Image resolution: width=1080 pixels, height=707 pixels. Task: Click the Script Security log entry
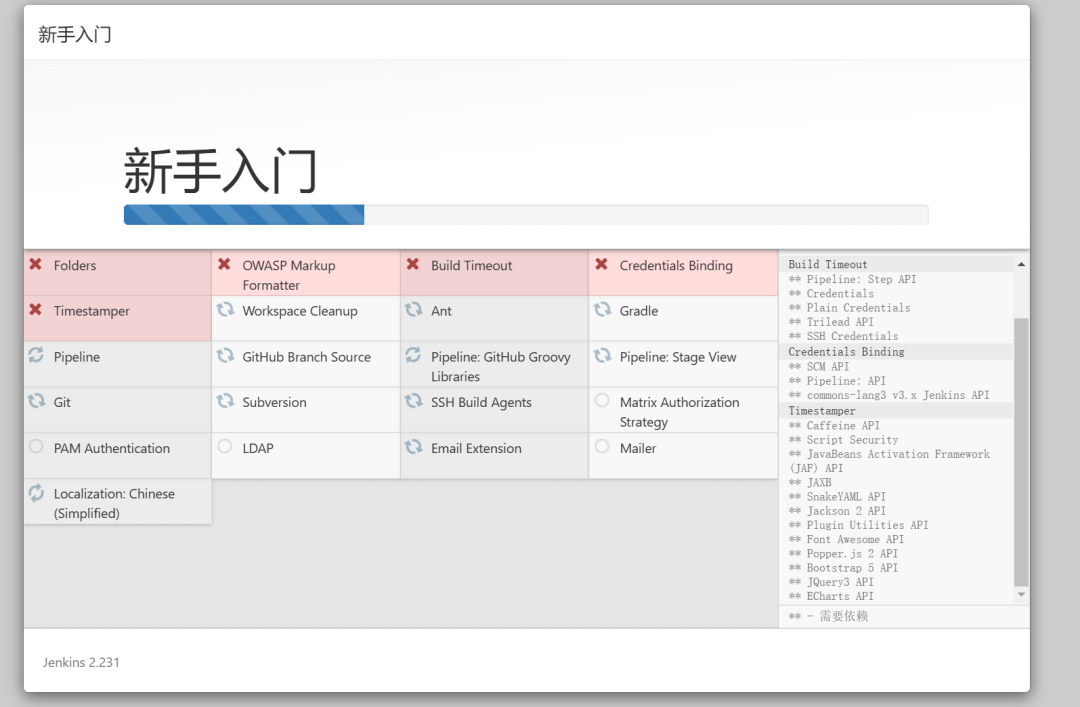(843, 440)
